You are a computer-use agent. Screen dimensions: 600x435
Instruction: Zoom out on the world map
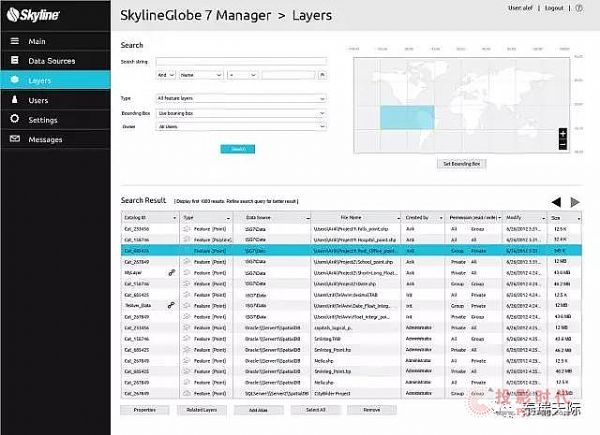coord(563,145)
